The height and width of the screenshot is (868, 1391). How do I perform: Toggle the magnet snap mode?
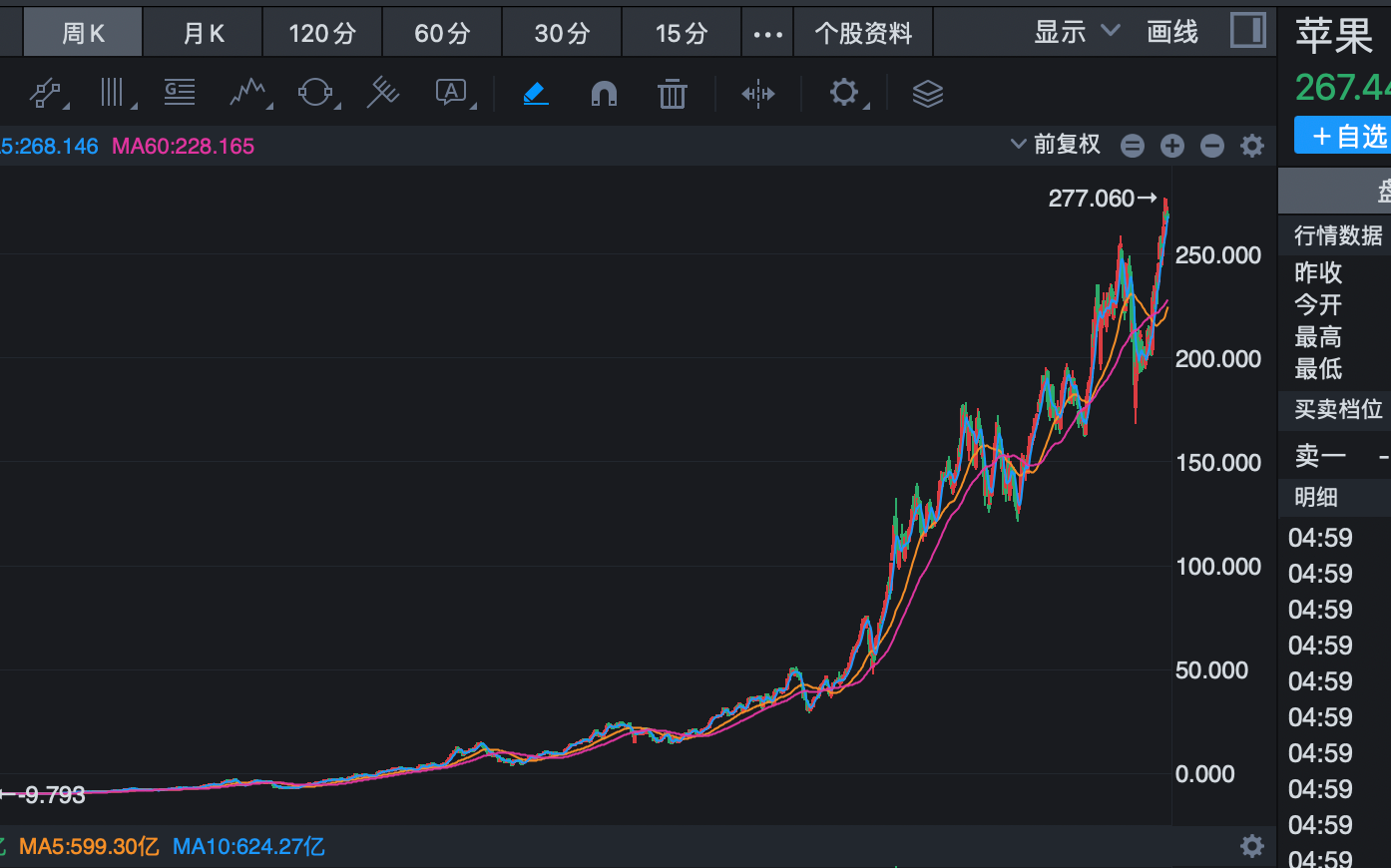604,94
